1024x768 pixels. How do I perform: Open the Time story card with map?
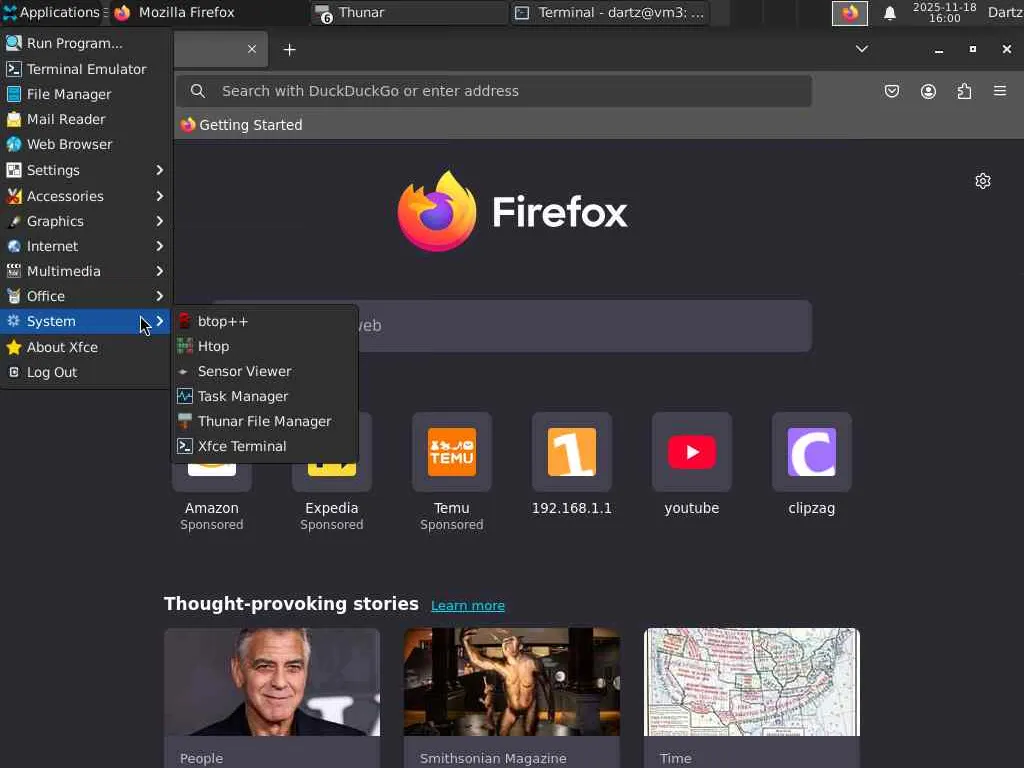point(752,697)
